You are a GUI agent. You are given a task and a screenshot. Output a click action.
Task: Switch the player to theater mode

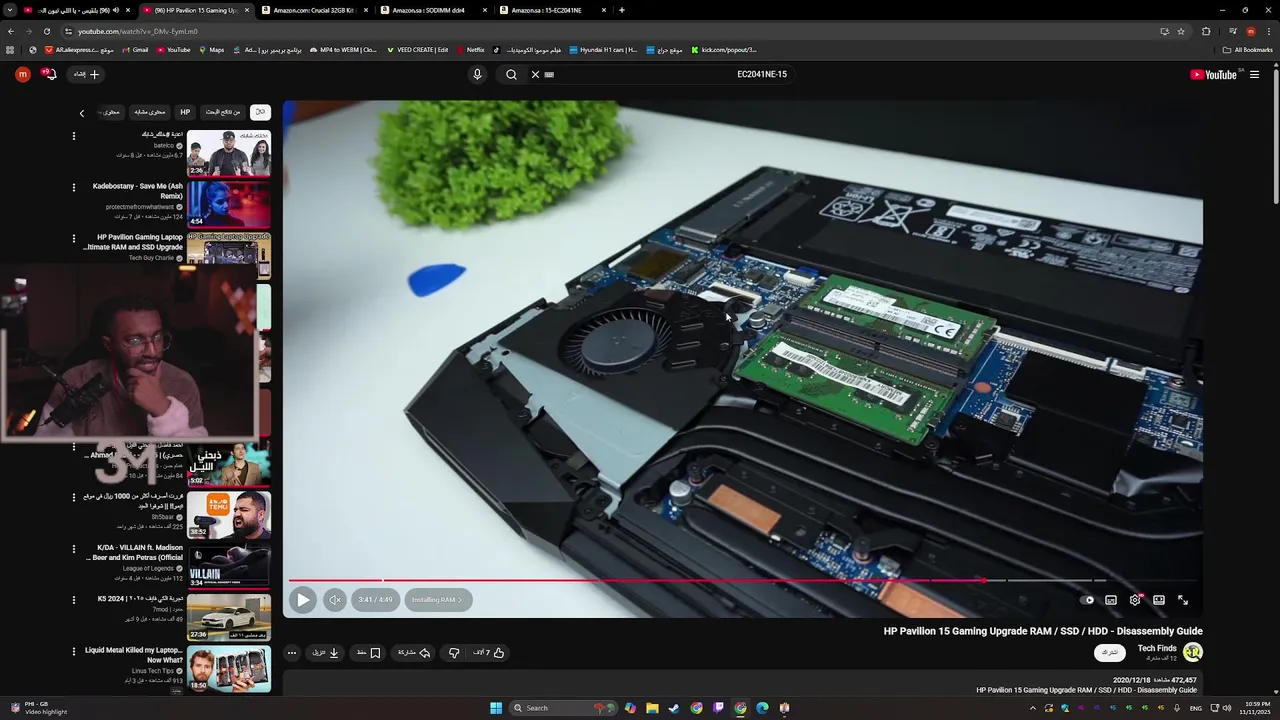[1159, 600]
